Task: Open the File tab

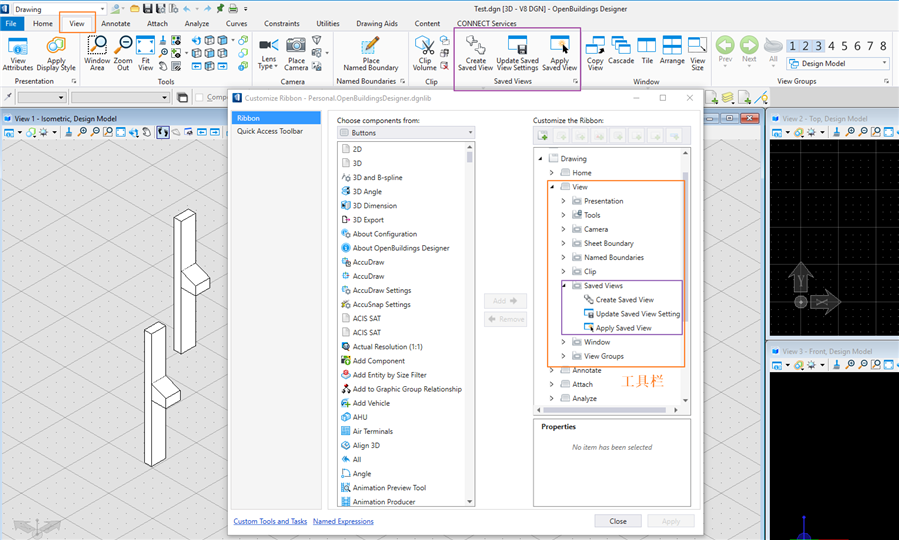Action: [x=11, y=24]
